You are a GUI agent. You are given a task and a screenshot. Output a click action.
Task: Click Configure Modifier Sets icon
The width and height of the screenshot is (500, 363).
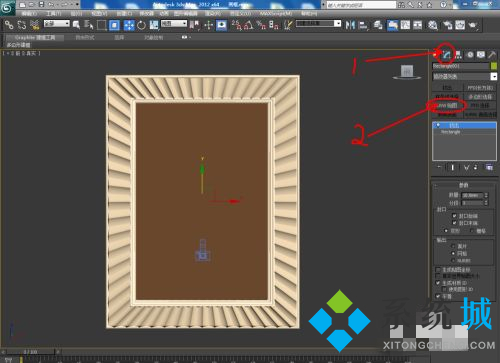[489, 167]
